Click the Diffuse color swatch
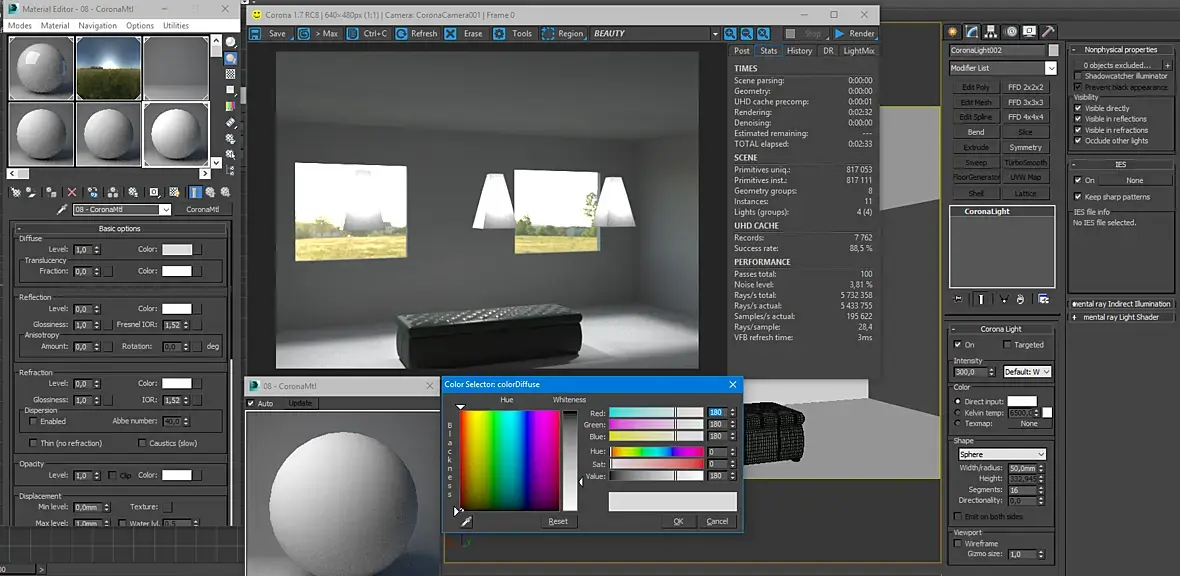 point(177,249)
